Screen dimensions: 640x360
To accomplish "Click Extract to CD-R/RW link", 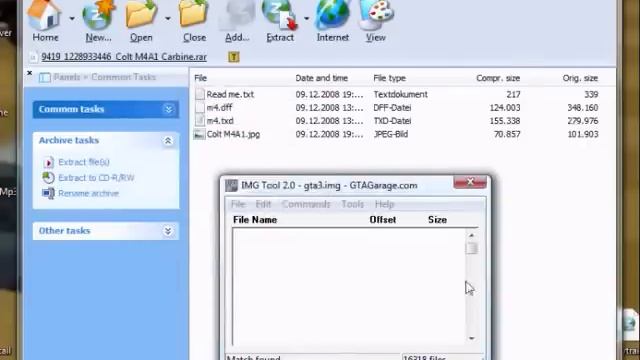I will tap(96, 178).
